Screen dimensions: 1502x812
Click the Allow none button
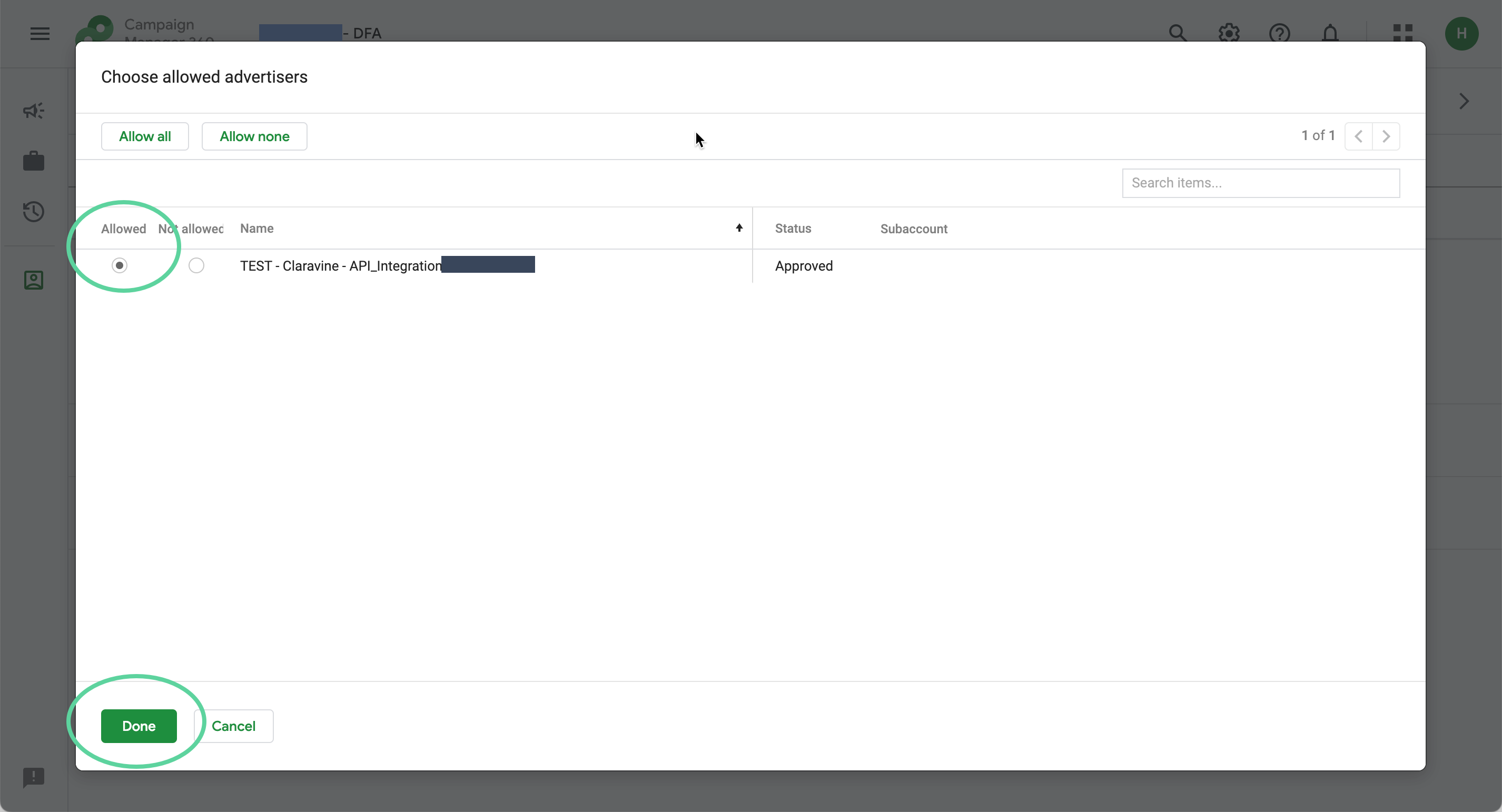[x=254, y=136]
